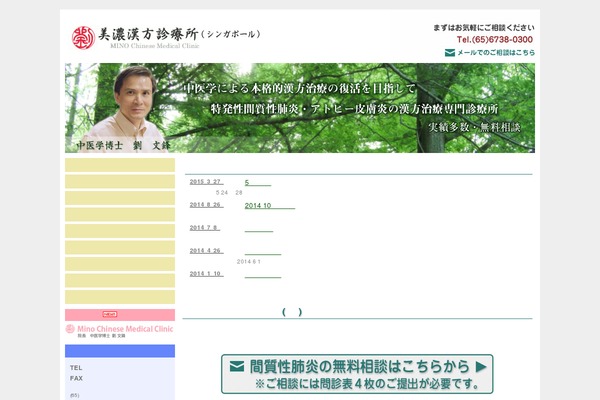
Task: Click the green envelope mail icon in header
Action: point(450,52)
